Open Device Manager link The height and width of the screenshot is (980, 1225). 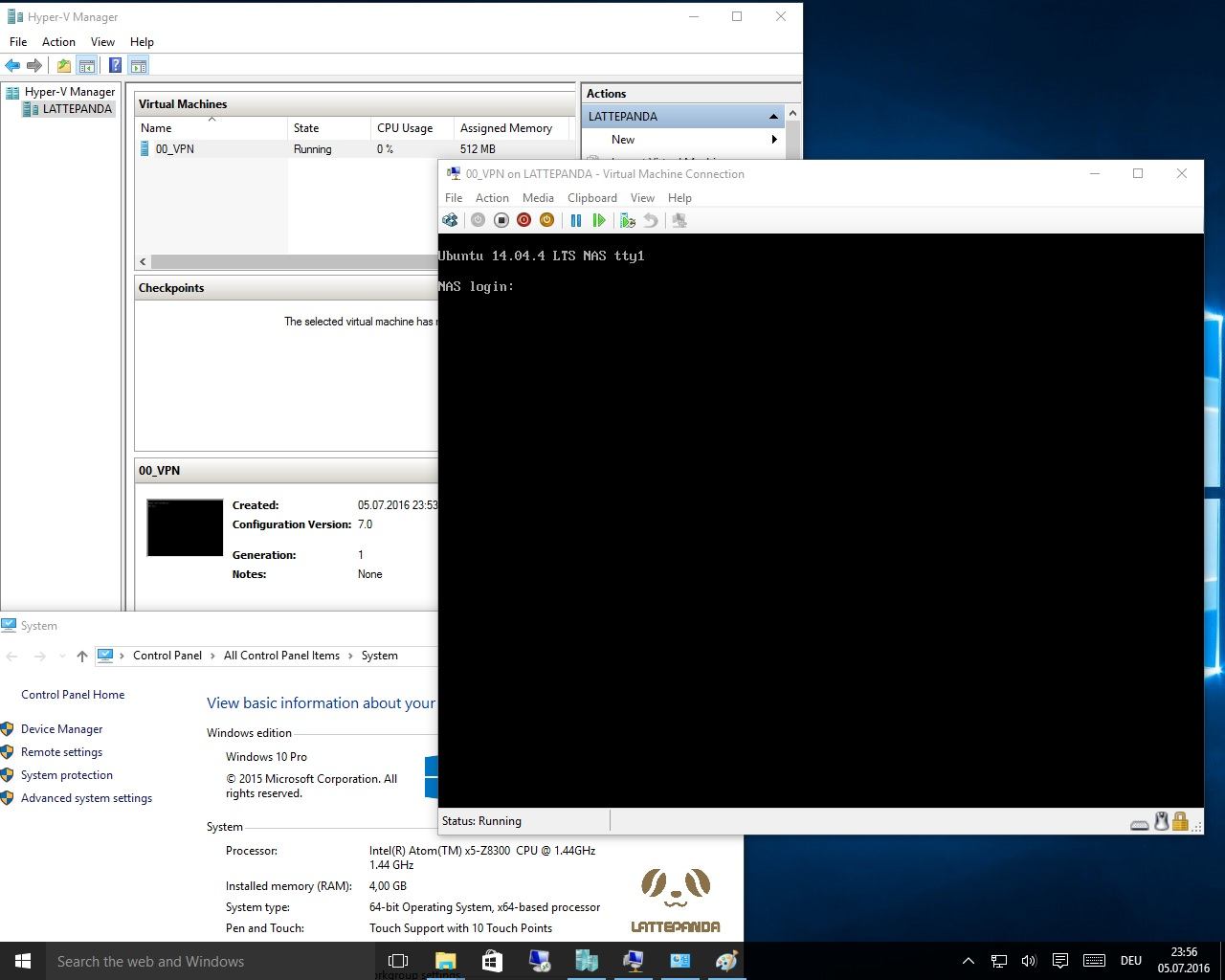(61, 729)
